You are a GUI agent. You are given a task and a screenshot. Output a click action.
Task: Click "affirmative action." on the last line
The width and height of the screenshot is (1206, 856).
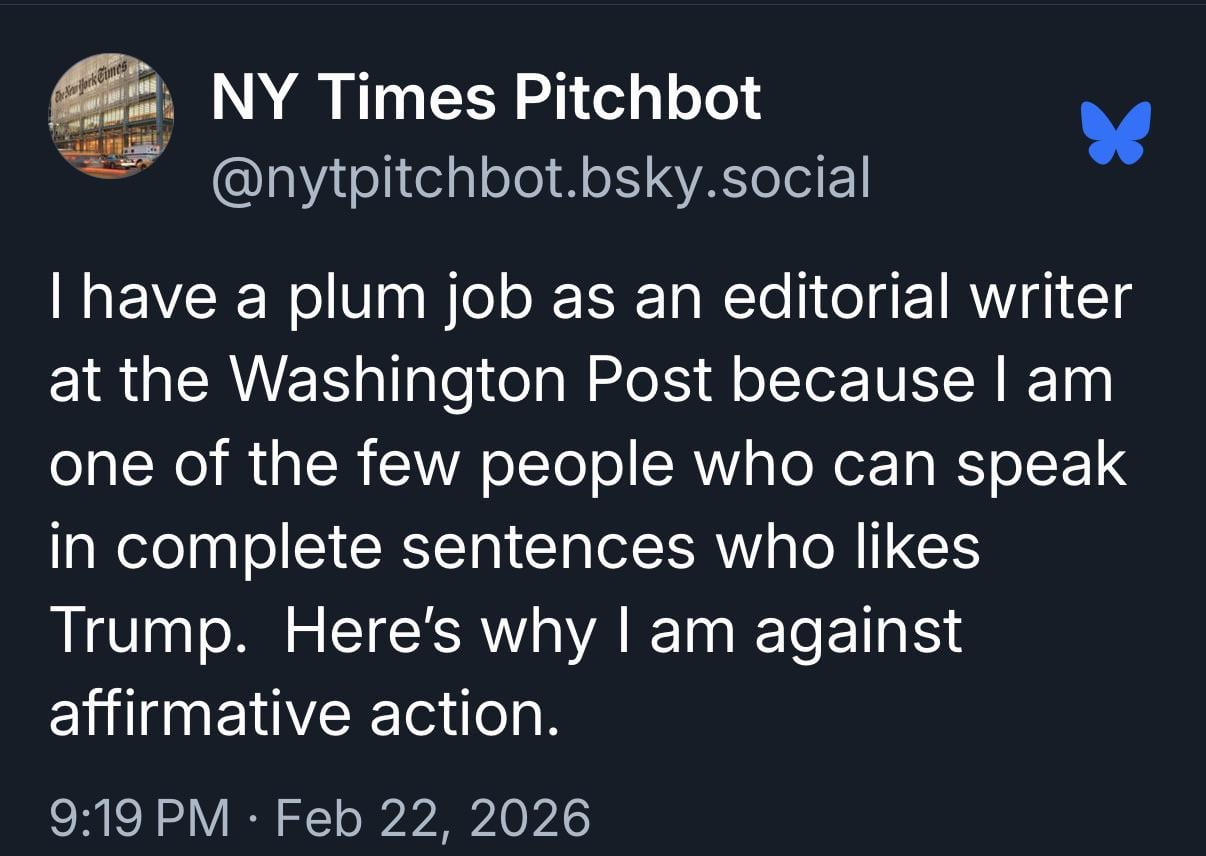point(301,713)
